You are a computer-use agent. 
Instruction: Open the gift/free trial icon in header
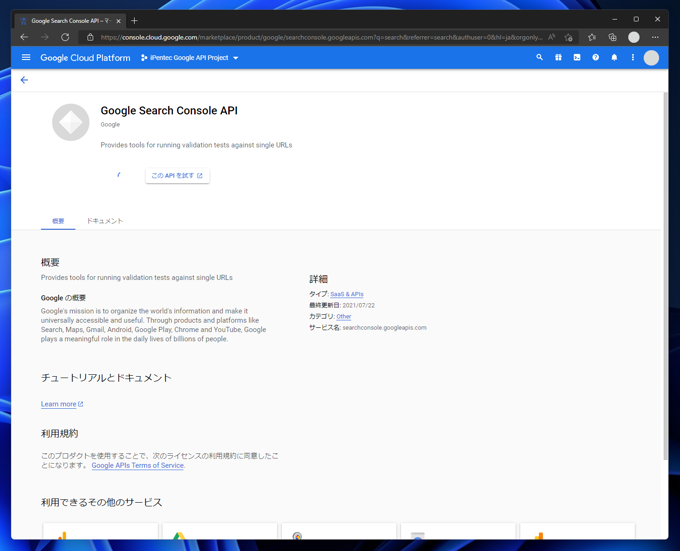pos(558,57)
